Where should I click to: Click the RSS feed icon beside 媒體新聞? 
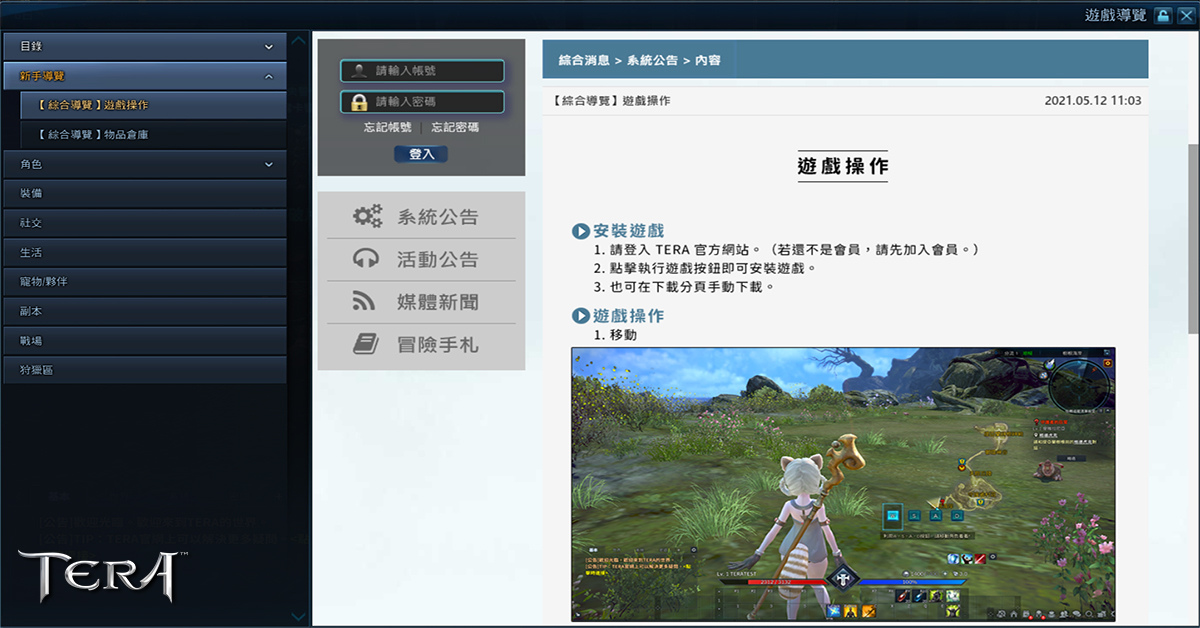[x=365, y=302]
